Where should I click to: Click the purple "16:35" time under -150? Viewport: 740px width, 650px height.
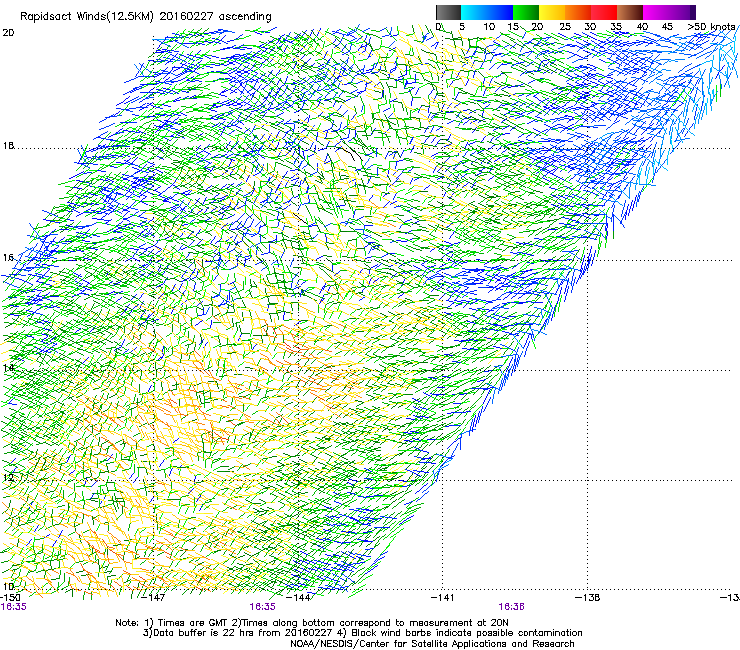click(14, 607)
